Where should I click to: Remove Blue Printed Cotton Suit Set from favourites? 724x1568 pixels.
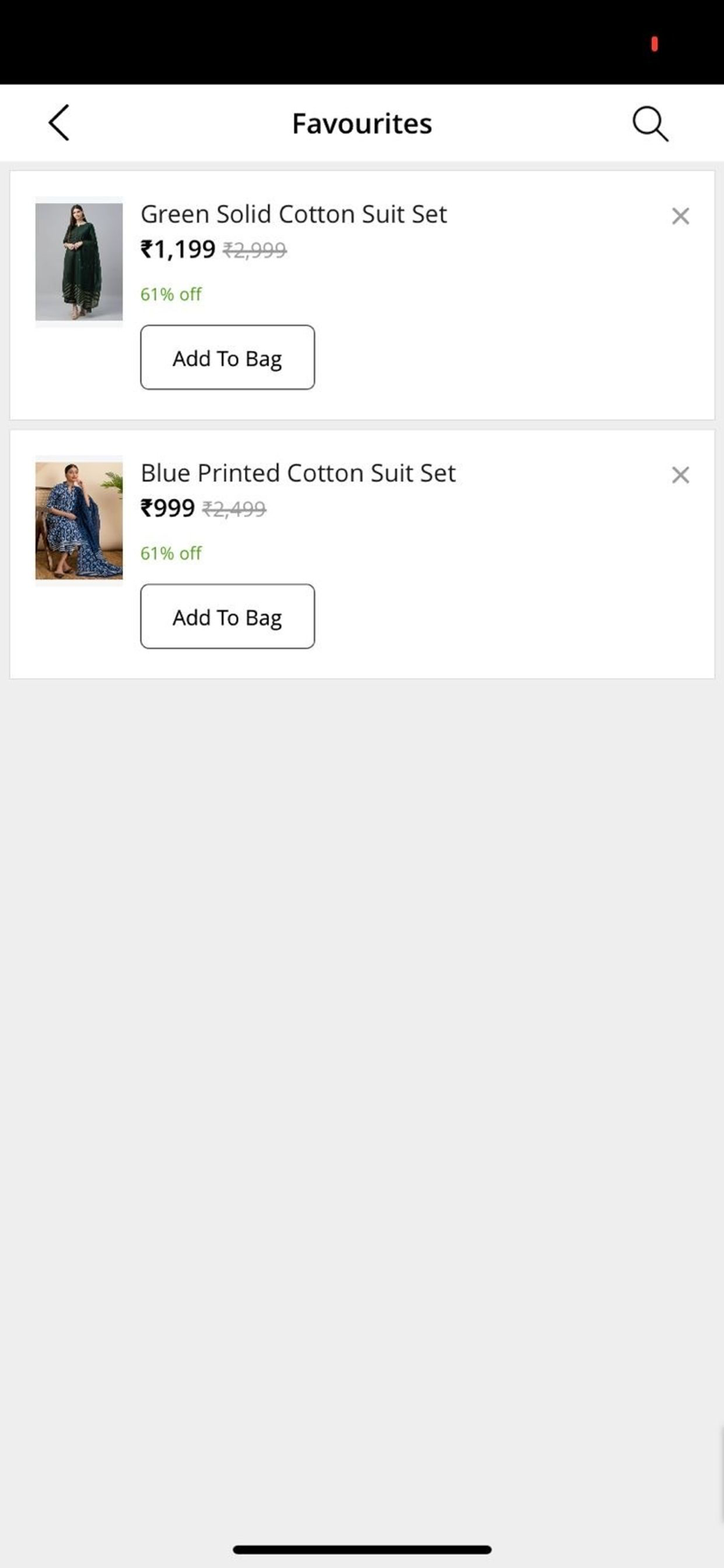click(x=680, y=475)
